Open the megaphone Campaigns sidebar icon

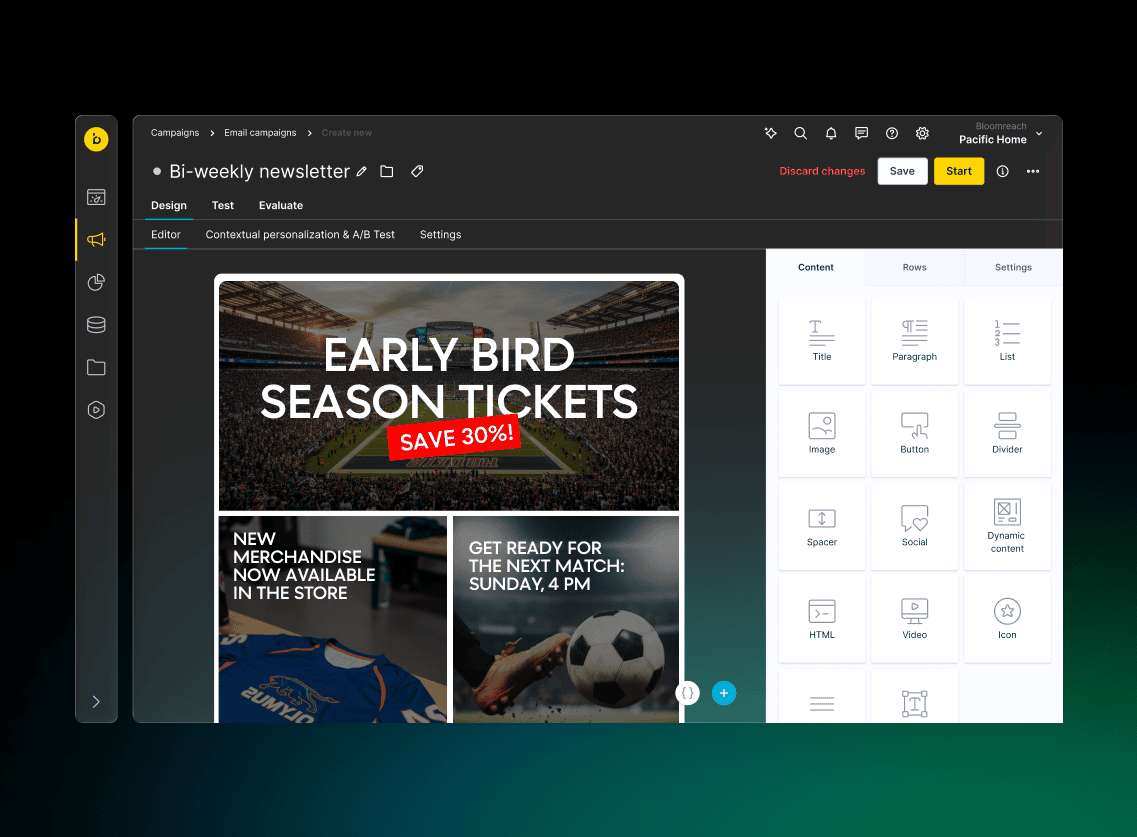[96, 240]
